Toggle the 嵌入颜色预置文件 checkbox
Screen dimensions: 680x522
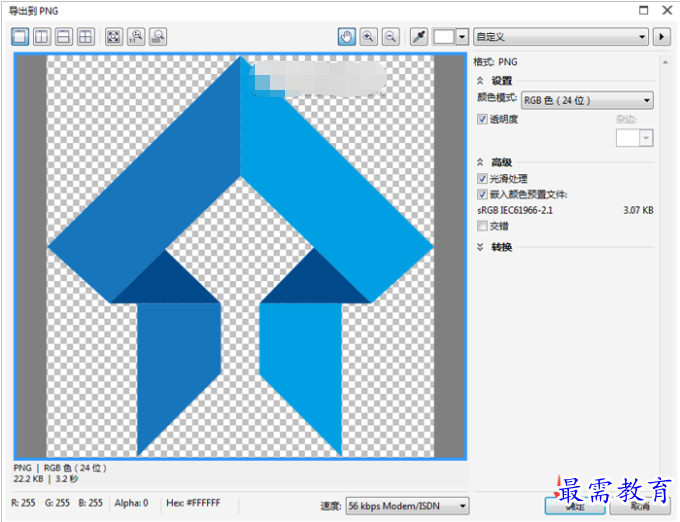(x=482, y=194)
